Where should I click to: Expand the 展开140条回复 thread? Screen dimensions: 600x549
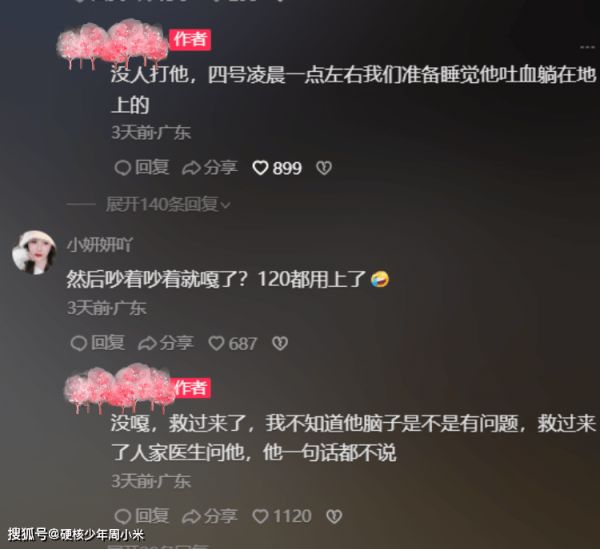168,205
